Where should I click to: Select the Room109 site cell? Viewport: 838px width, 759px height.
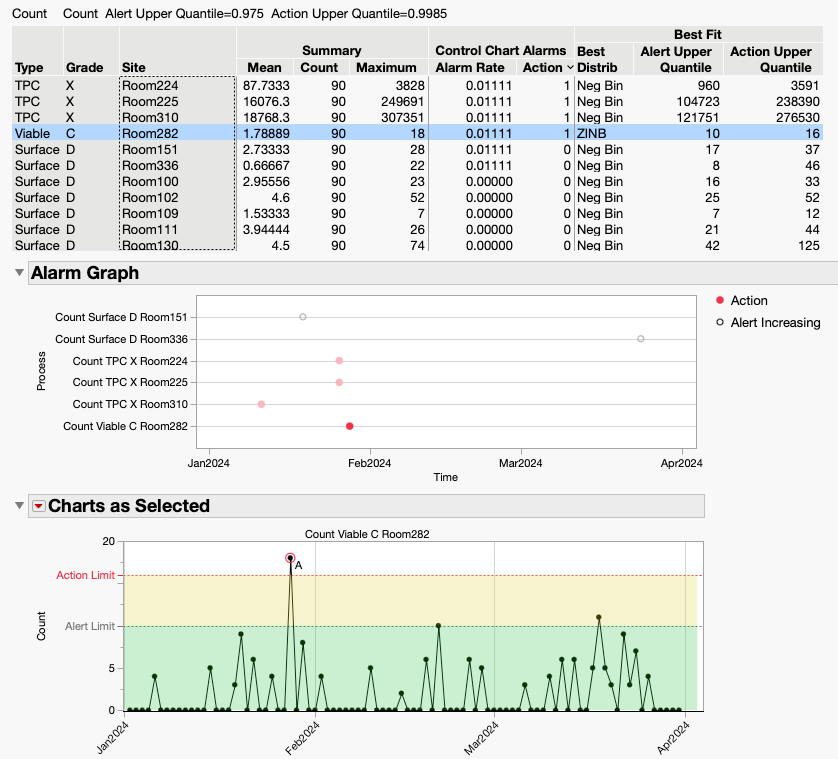click(x=150, y=214)
